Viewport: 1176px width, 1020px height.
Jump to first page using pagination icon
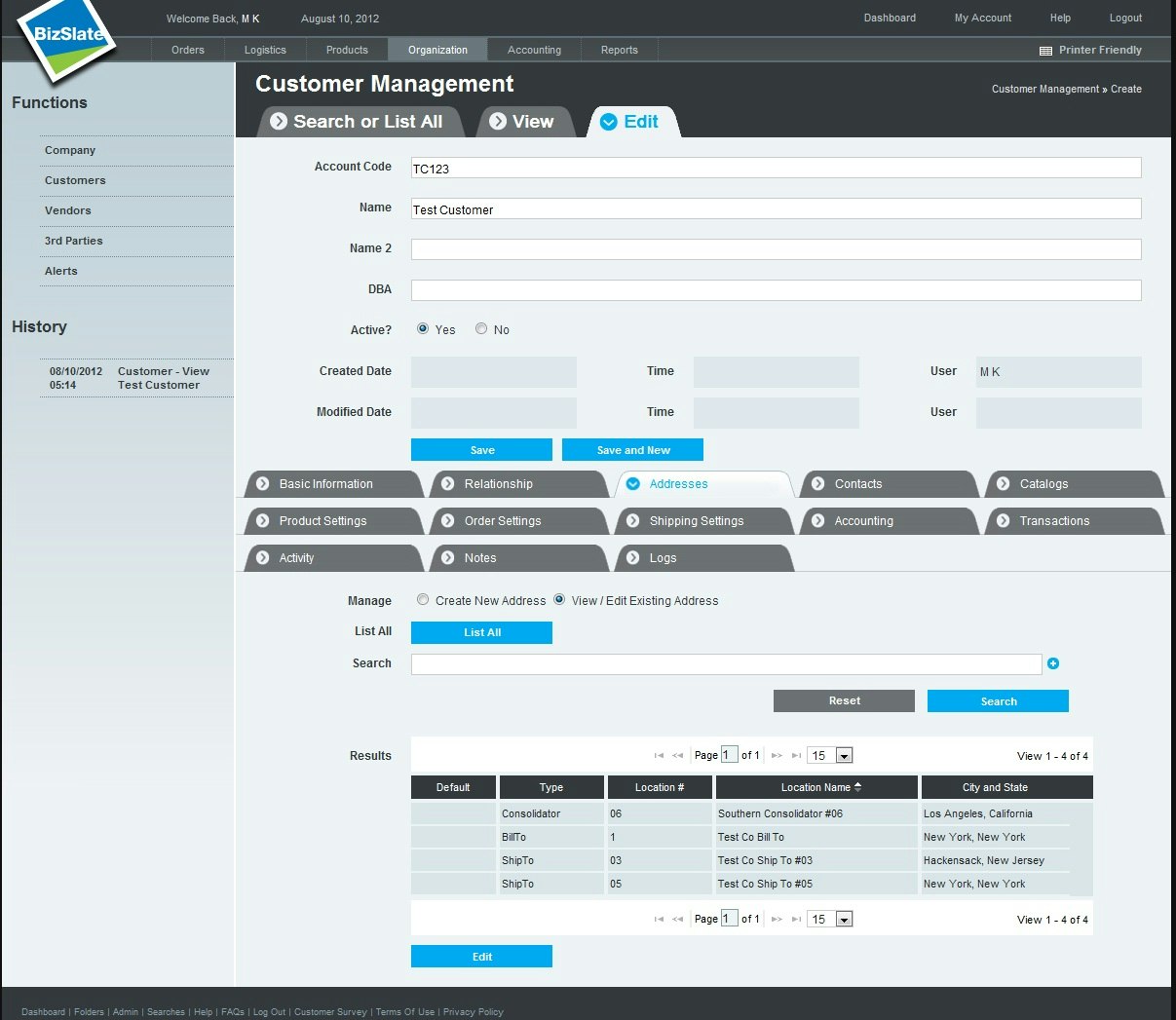(659, 755)
